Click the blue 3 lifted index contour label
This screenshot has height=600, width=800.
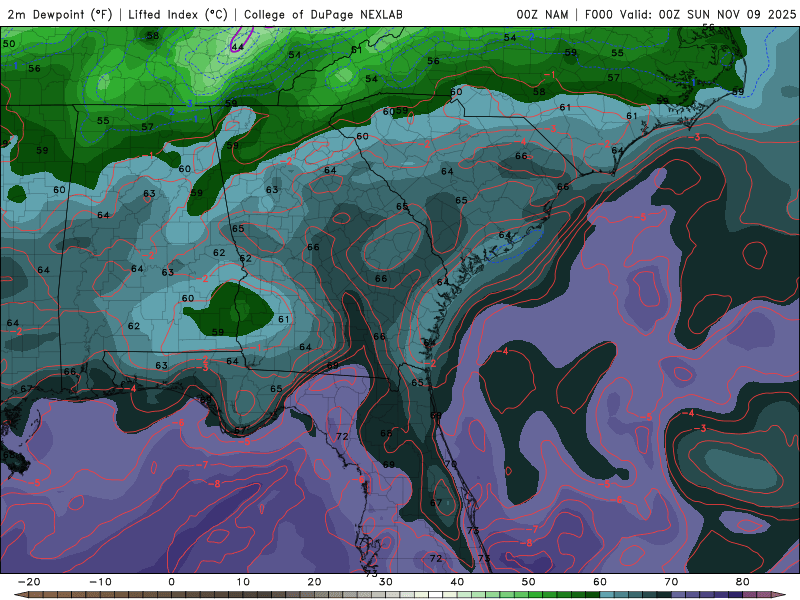click(x=190, y=104)
